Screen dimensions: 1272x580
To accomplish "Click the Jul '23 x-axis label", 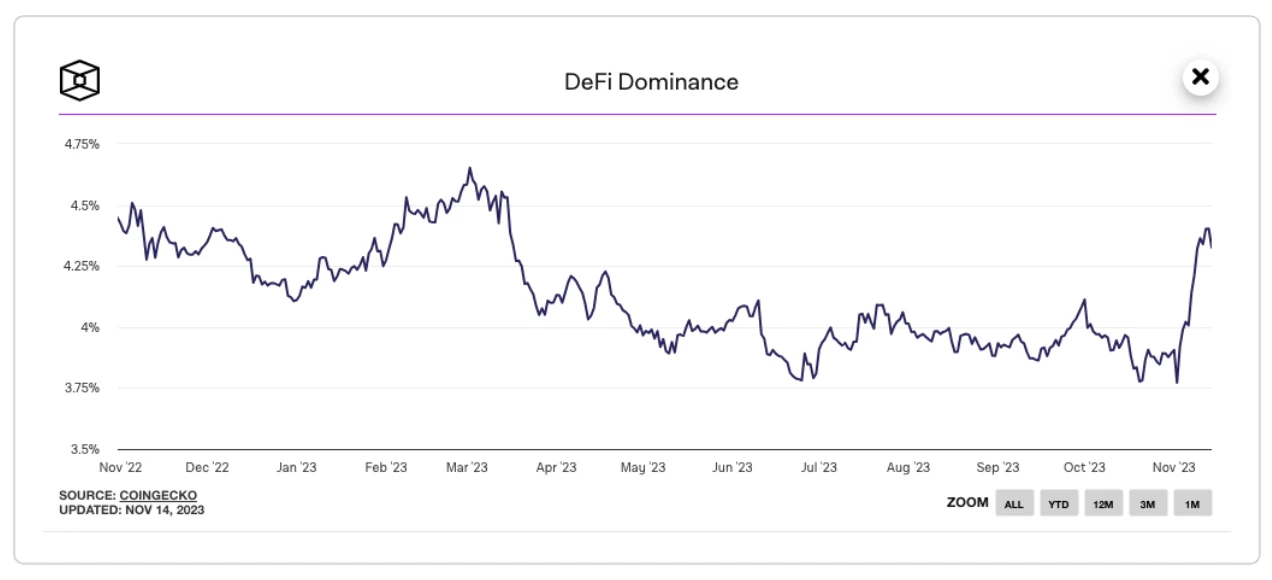I will [819, 467].
